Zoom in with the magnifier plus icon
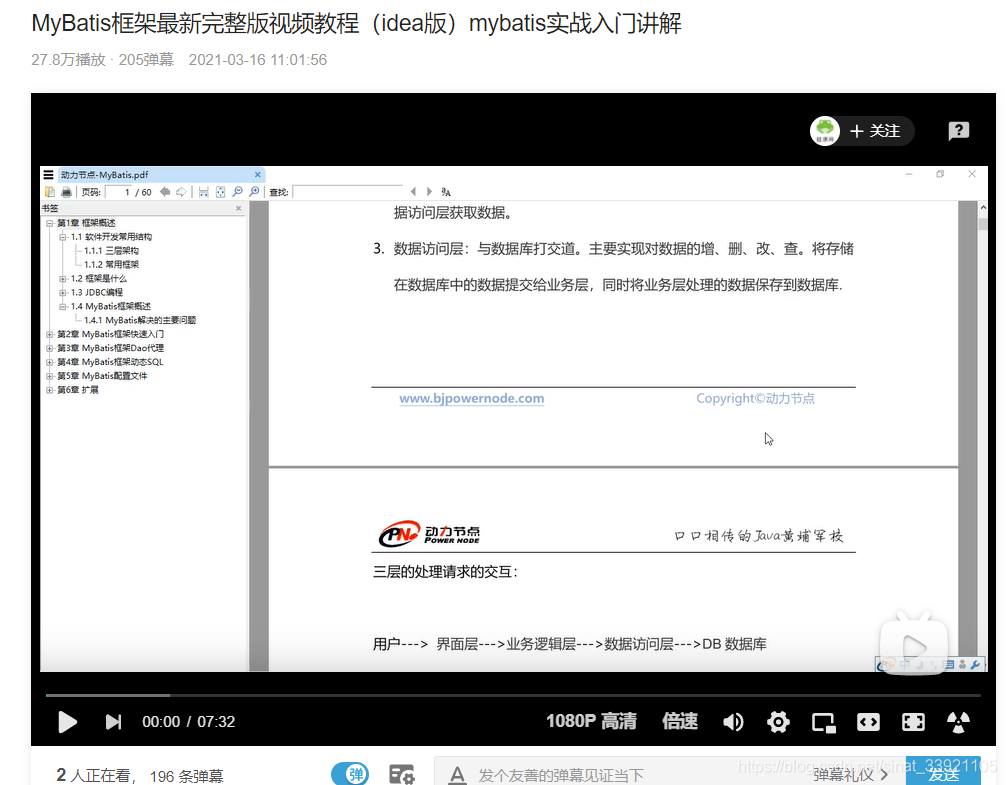Image resolution: width=1007 pixels, height=785 pixels. tap(254, 192)
